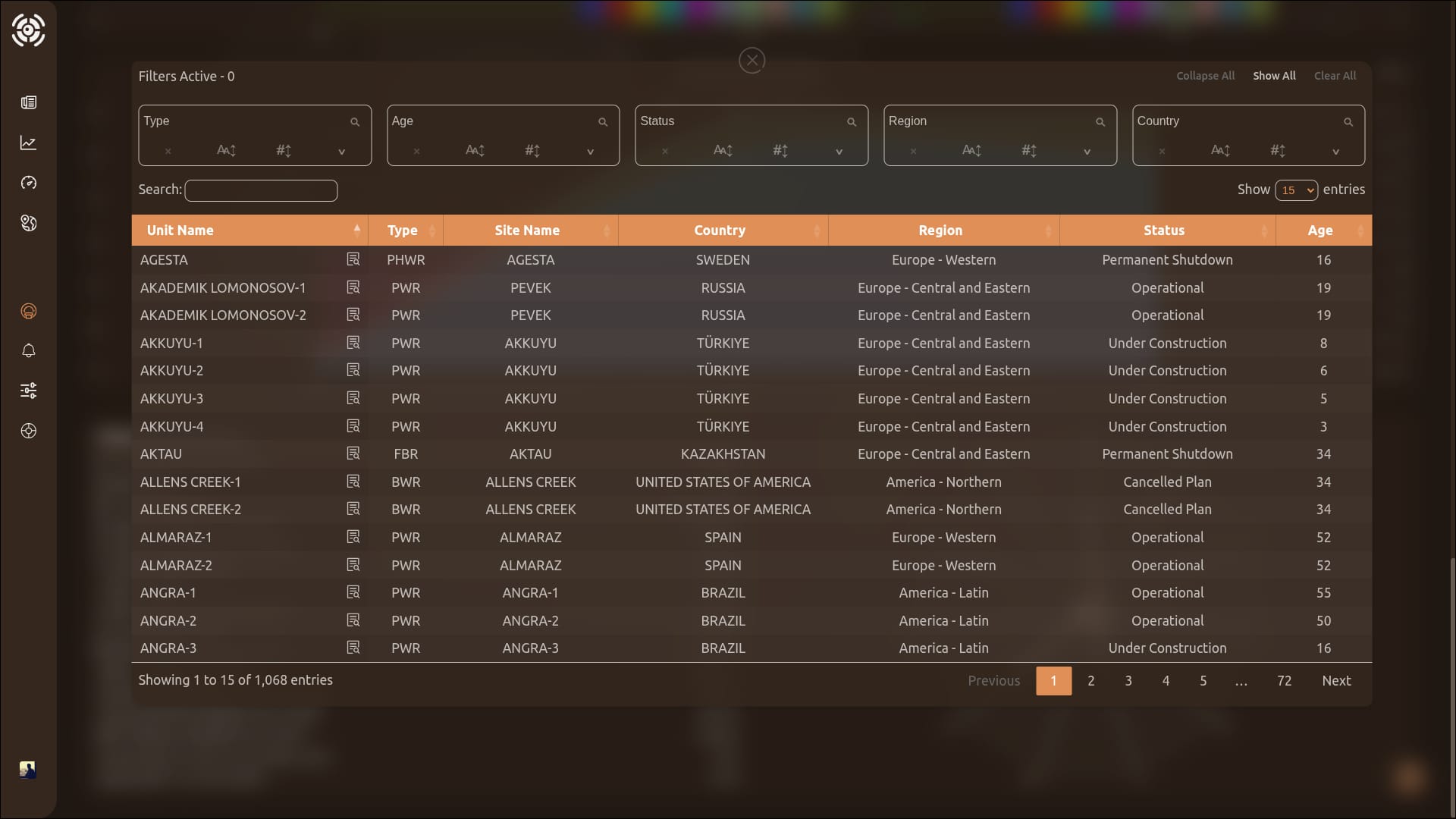Sort table by Status column
The height and width of the screenshot is (819, 1456).
click(1168, 230)
